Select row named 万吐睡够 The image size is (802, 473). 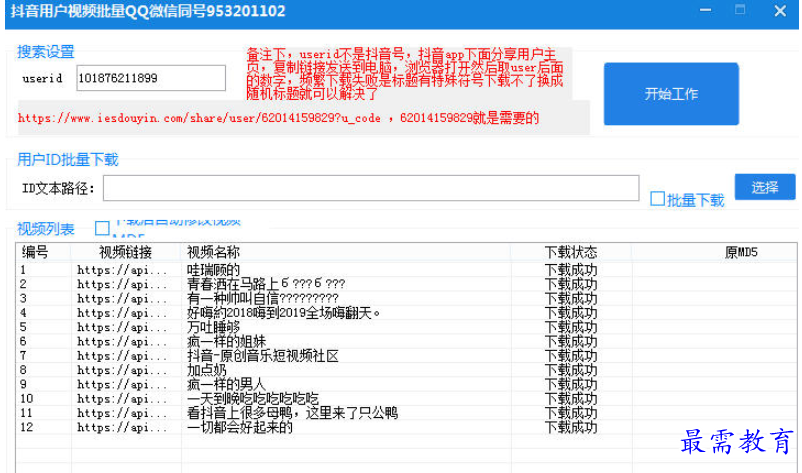point(407,327)
